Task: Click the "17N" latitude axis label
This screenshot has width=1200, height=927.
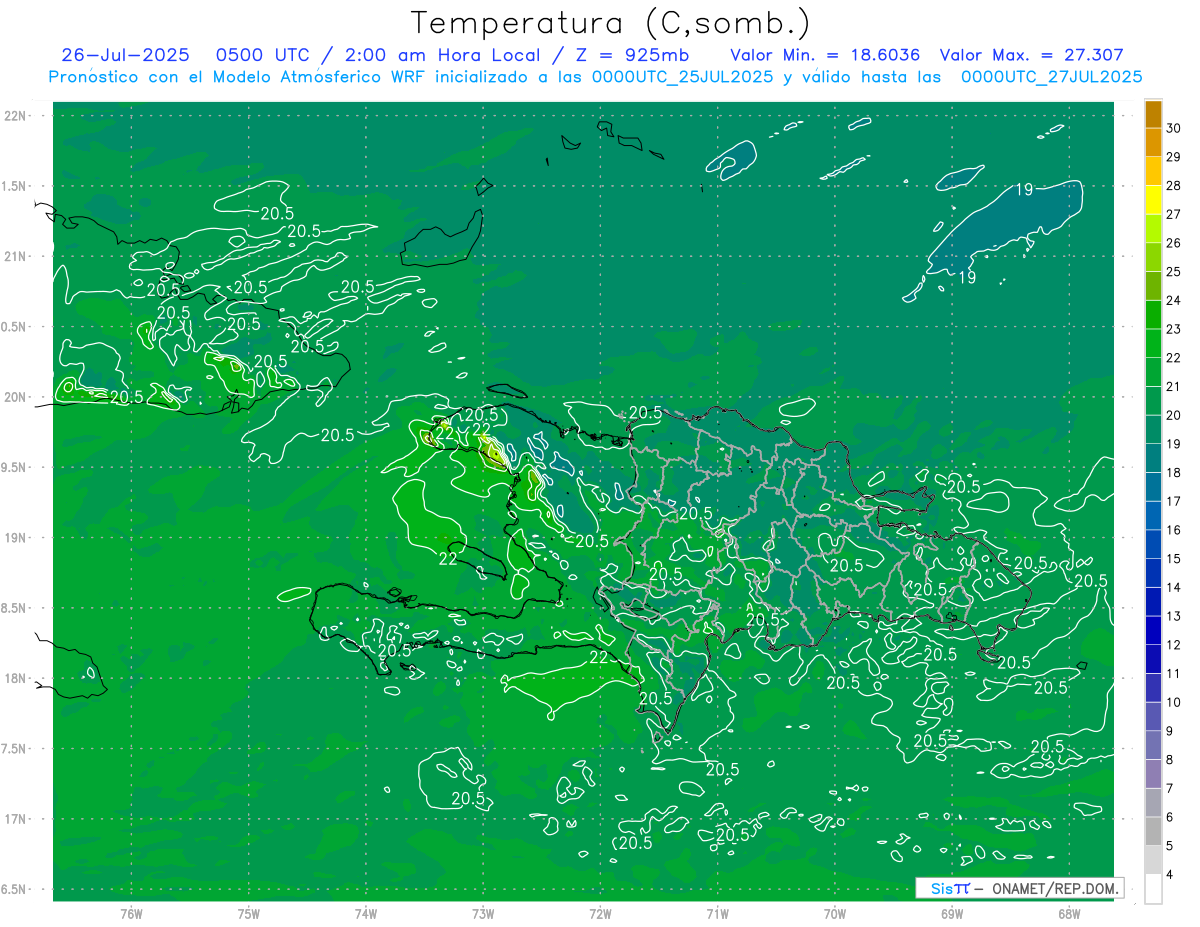Action: (x=15, y=819)
